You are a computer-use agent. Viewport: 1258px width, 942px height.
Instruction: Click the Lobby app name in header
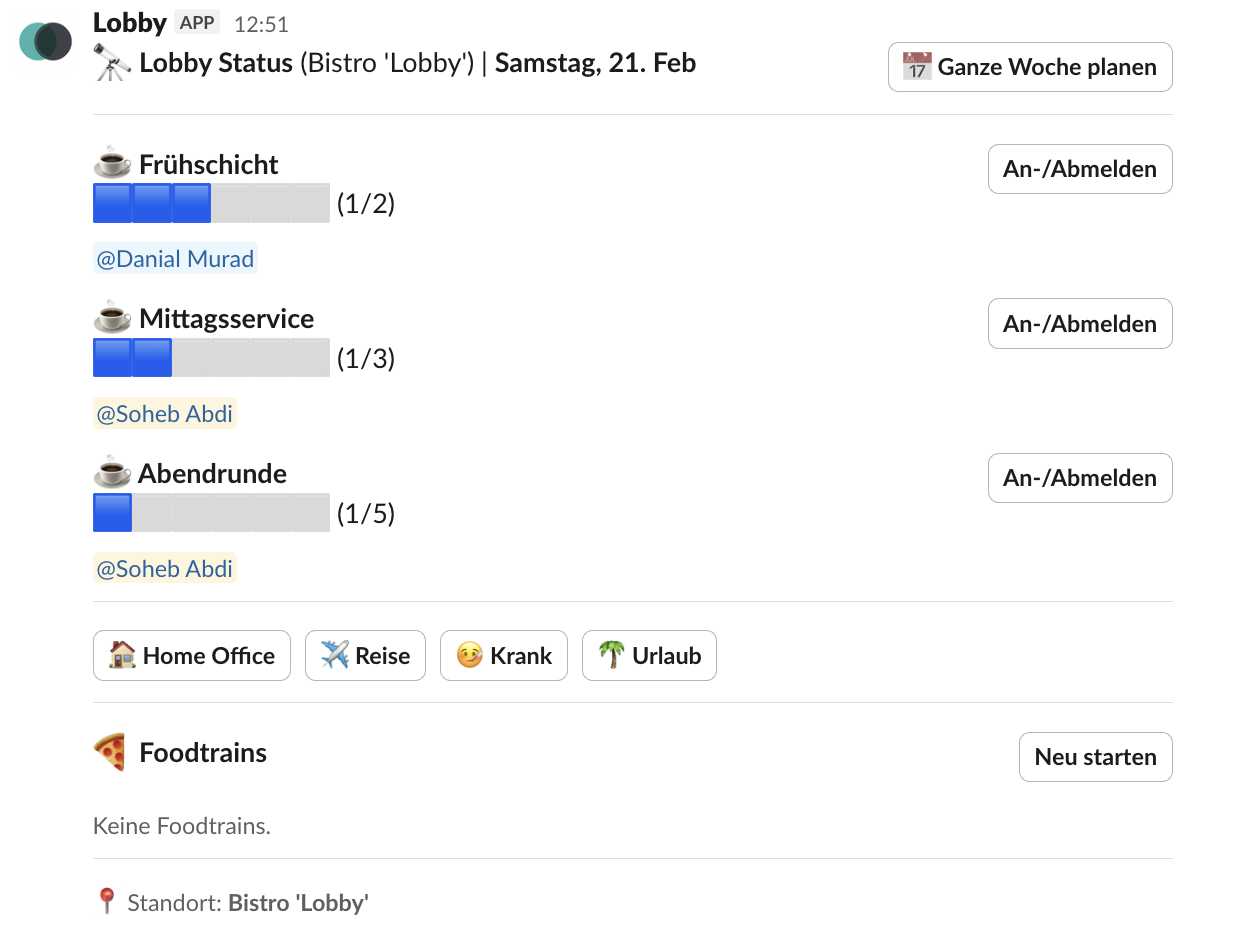[130, 21]
